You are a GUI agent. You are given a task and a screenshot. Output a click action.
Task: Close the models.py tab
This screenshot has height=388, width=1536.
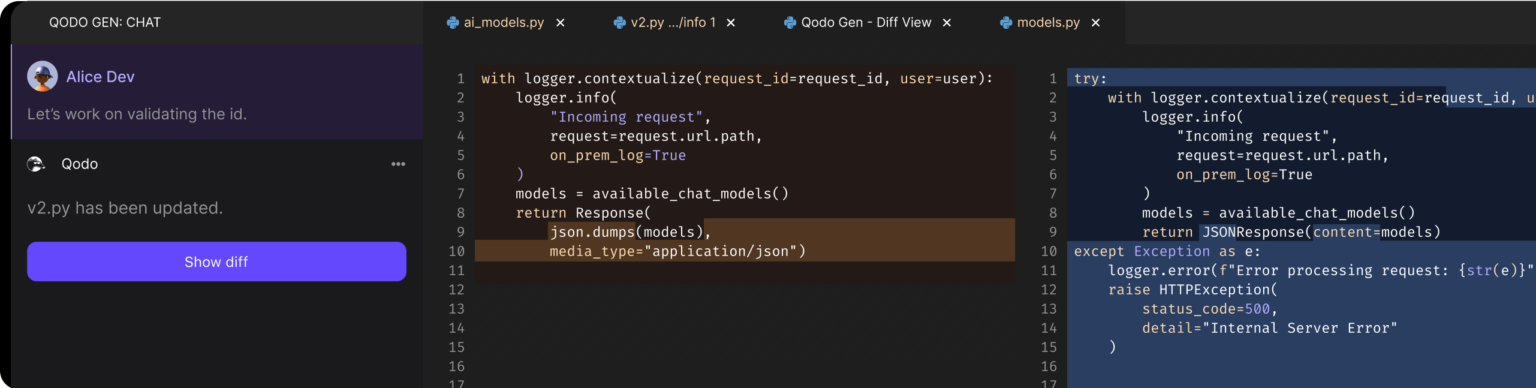tap(1096, 22)
